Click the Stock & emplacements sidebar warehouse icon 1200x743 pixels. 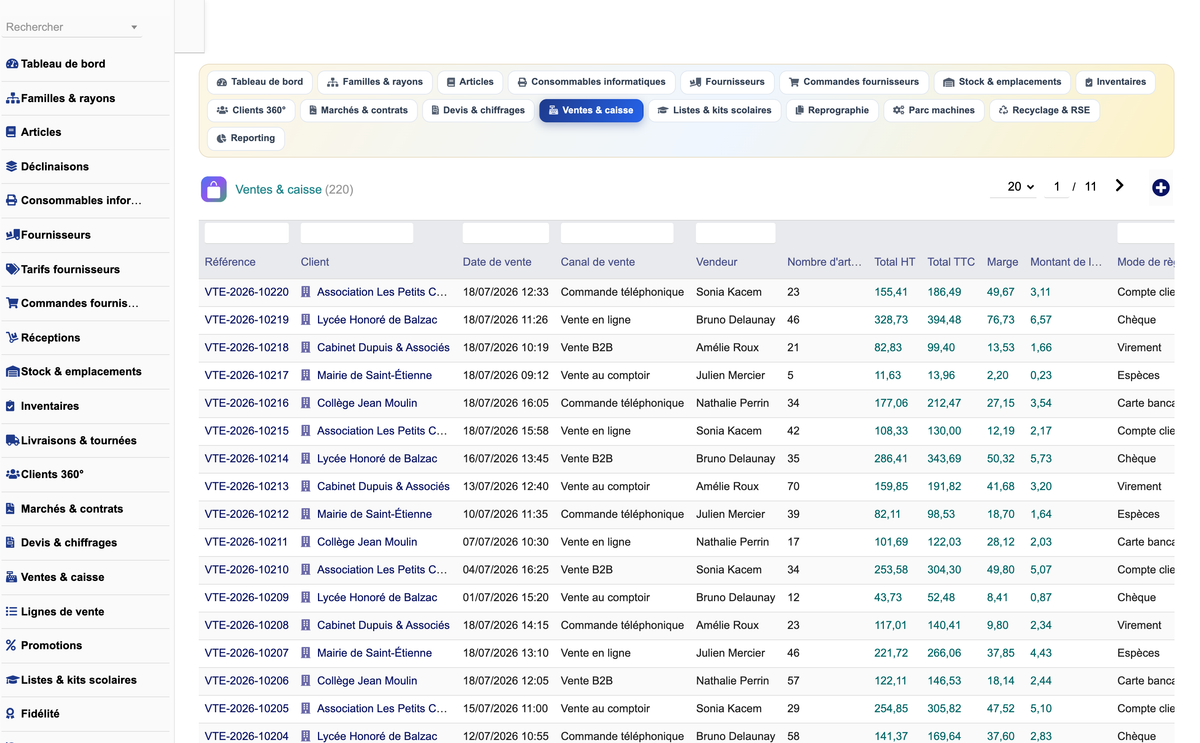[12, 372]
